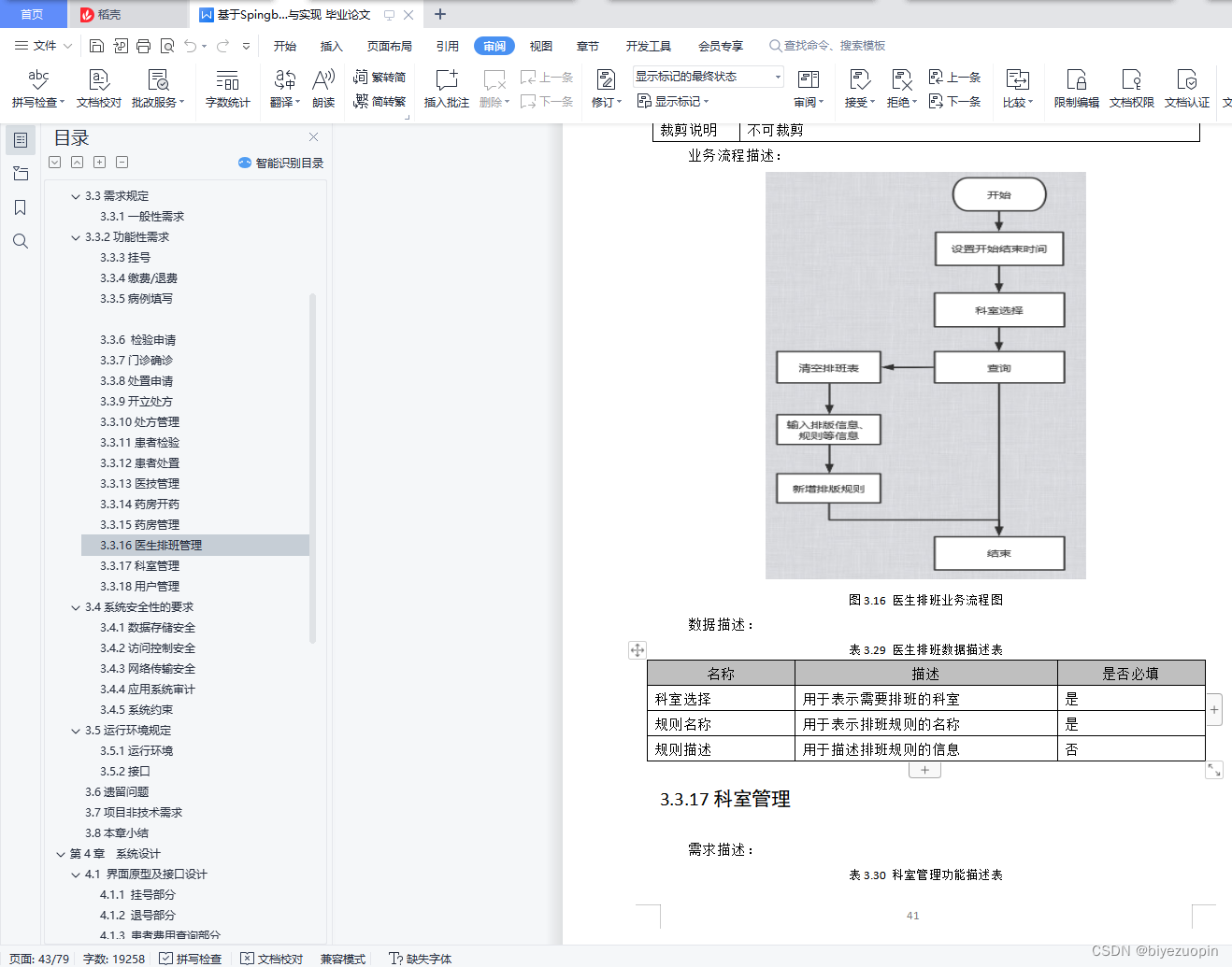Image resolution: width=1232 pixels, height=967 pixels.
Task: Switch to the View (视图) tab
Action: (541, 46)
